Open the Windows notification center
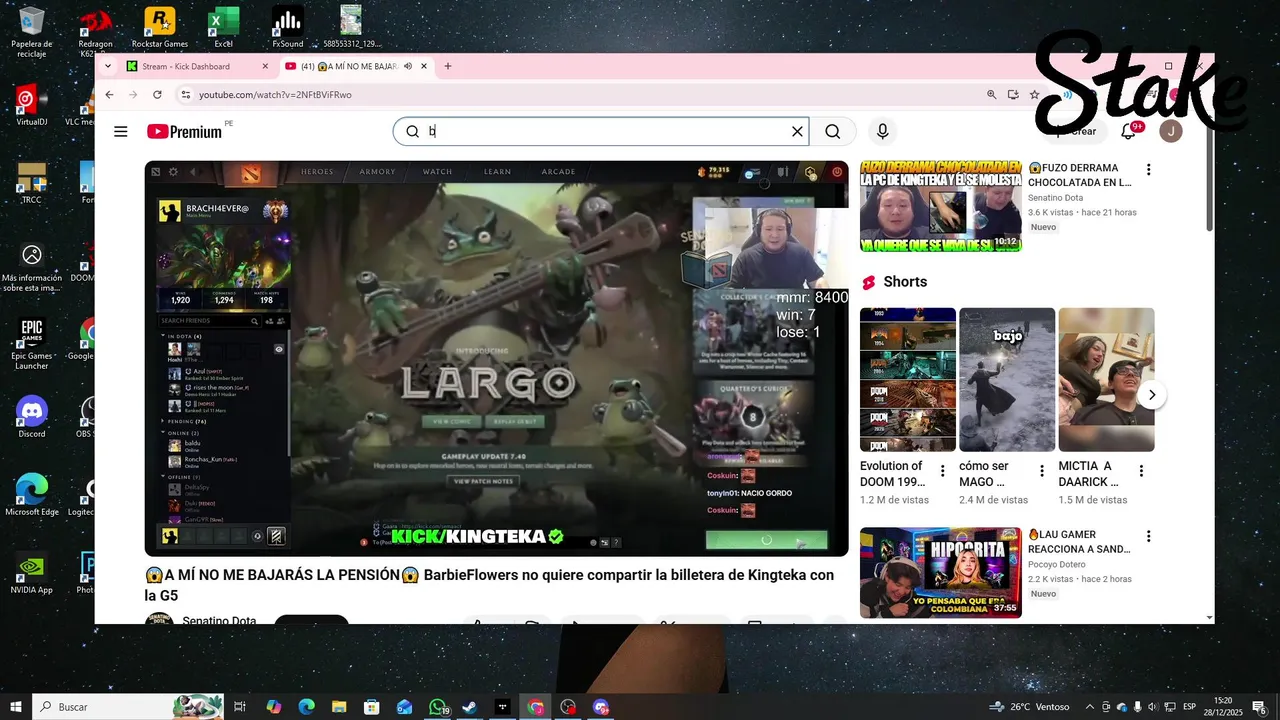Screen dimensions: 1280x720 [x=1260, y=707]
